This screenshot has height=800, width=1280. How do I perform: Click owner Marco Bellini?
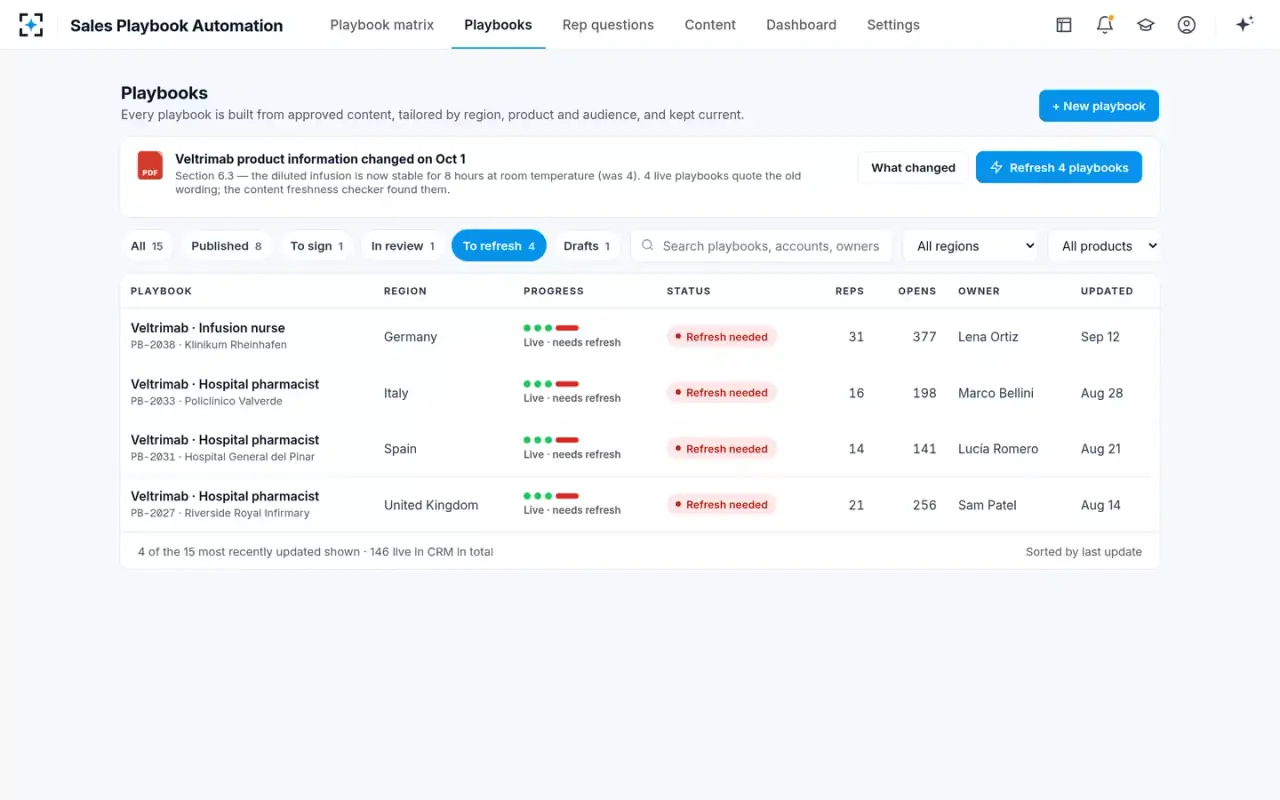tap(996, 393)
